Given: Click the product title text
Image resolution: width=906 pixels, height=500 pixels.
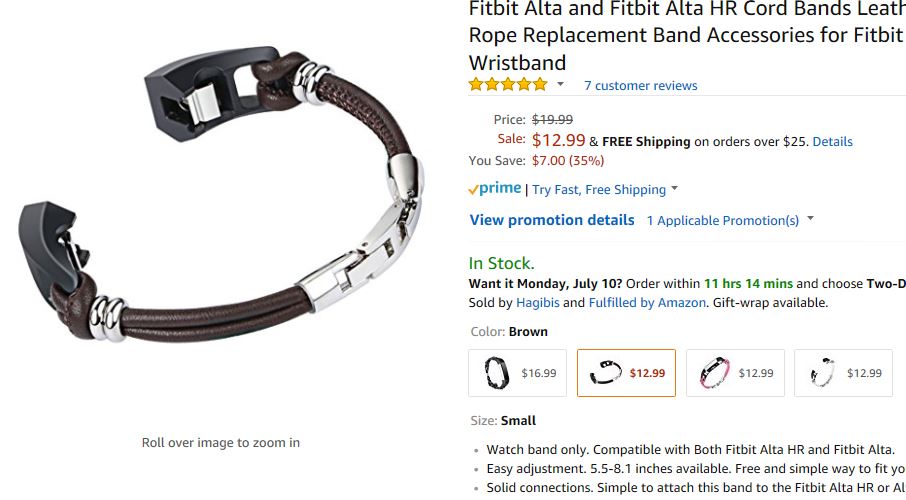Looking at the screenshot, I should click(687, 36).
